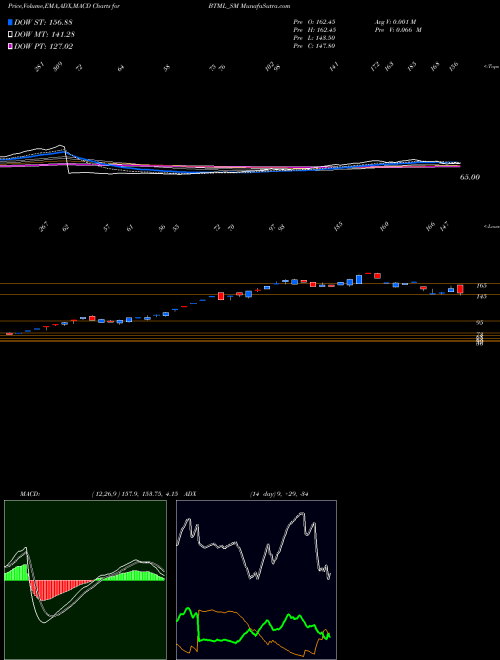Click the tall blue candlestick near the chart peak
Viewport: 500px width, 660px height.
(x=359, y=279)
